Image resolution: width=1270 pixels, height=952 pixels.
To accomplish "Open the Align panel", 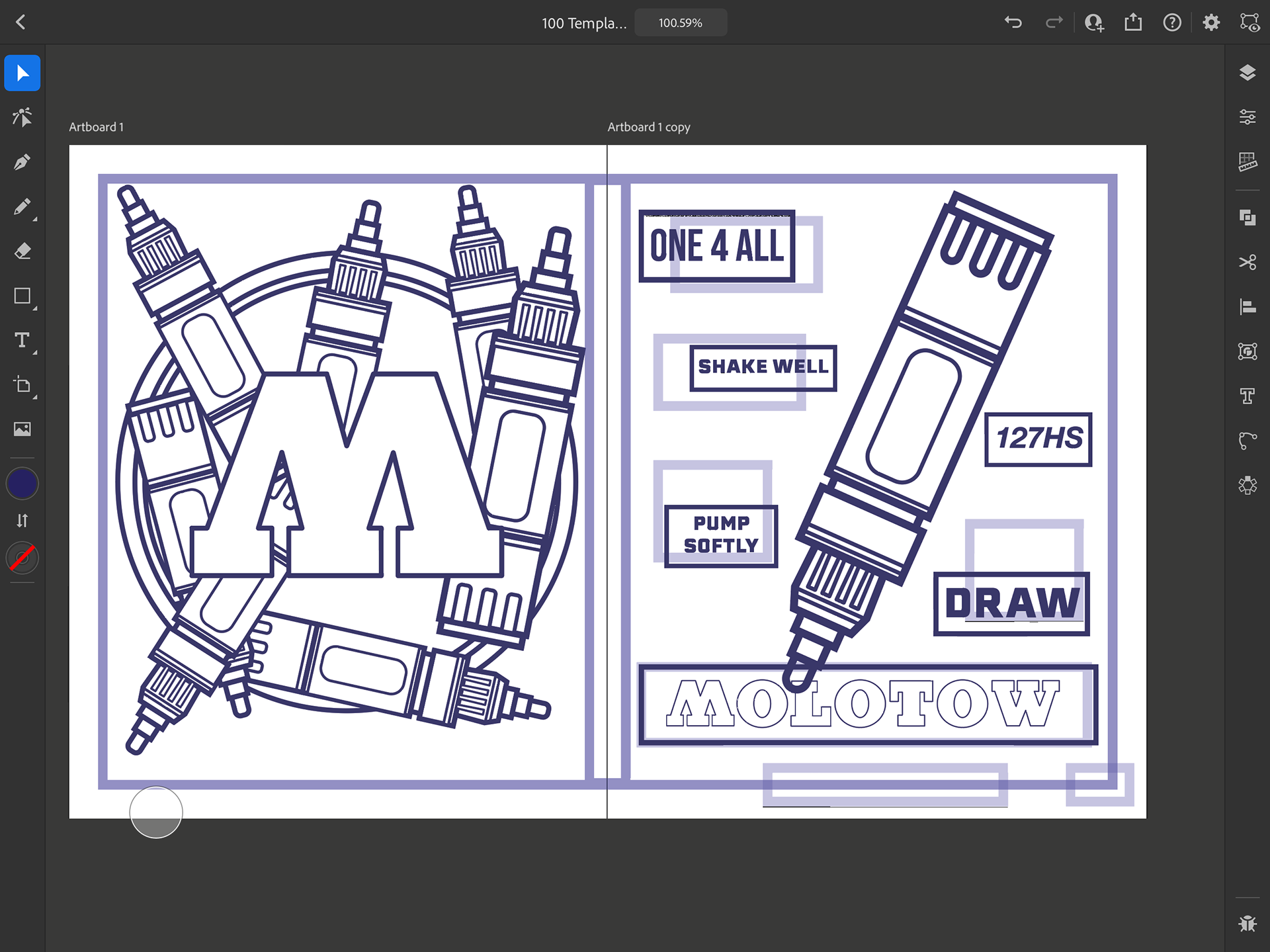I will [x=1248, y=307].
